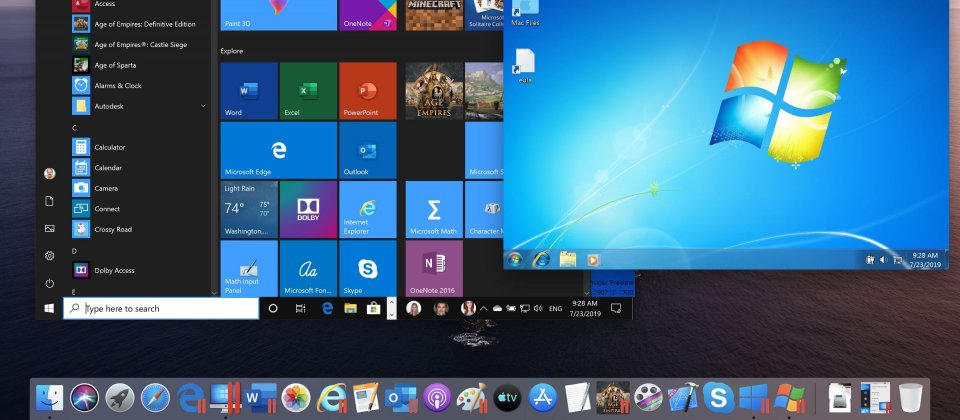Image resolution: width=960 pixels, height=420 pixels.
Task: Open the Microsoft Math tile
Action: point(433,209)
